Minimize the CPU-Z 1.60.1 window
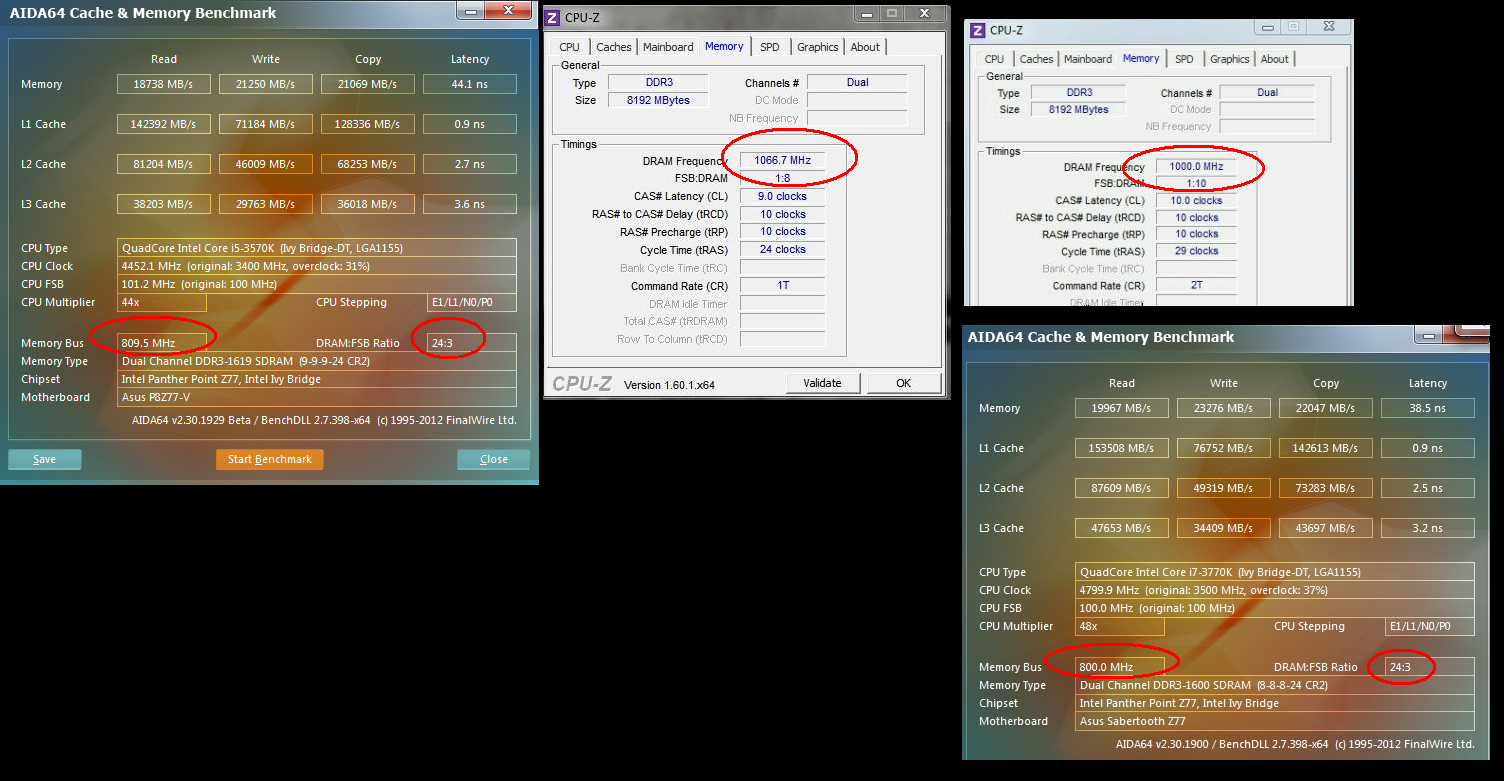This screenshot has width=1504, height=781. pos(865,13)
